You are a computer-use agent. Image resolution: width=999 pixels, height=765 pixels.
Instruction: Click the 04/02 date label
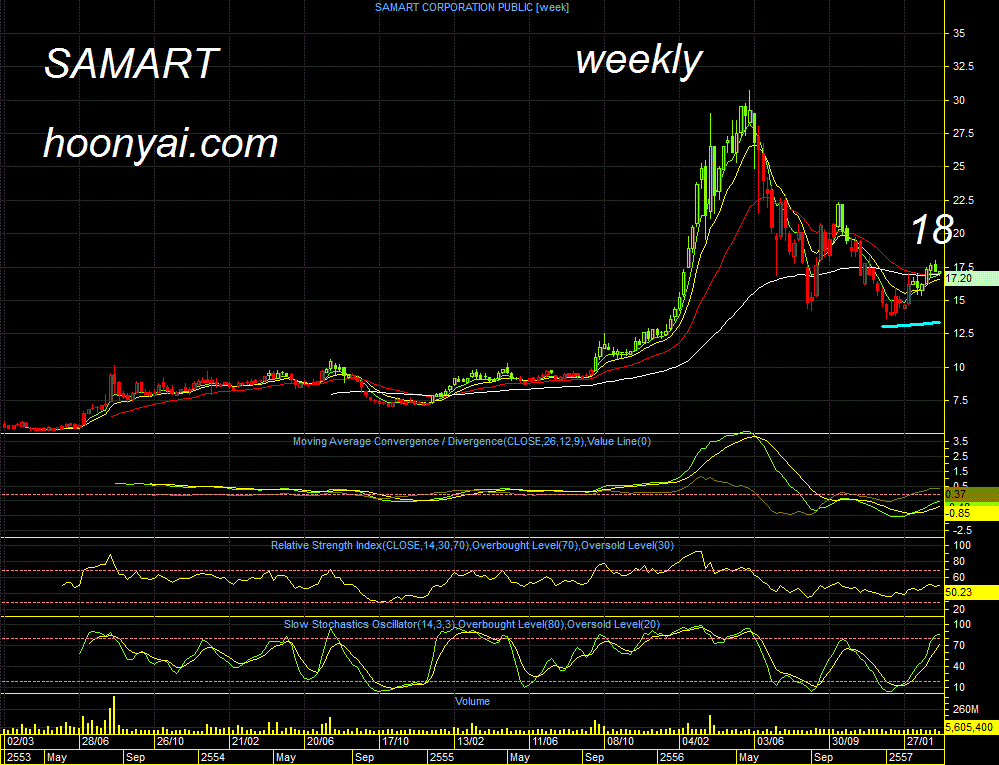pos(695,741)
